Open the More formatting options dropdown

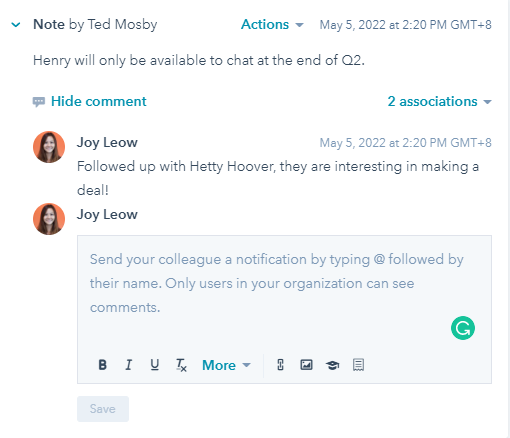point(226,365)
